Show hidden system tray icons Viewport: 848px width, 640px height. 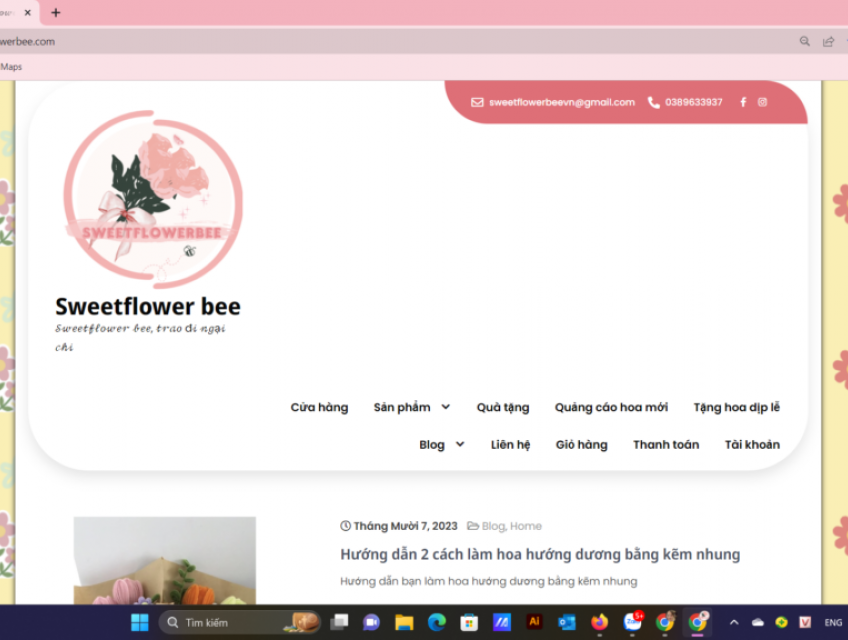click(x=734, y=622)
